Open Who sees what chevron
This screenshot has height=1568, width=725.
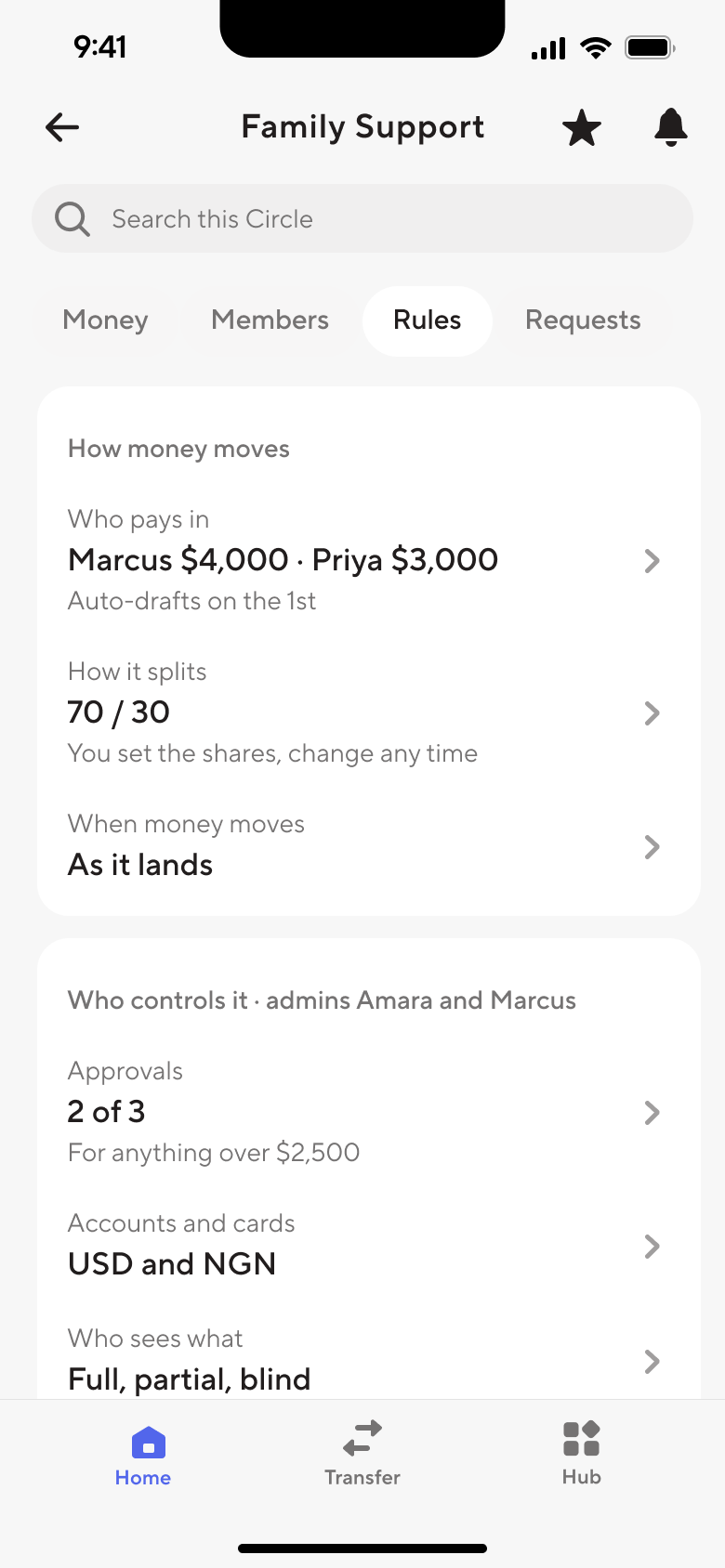[x=652, y=1361]
